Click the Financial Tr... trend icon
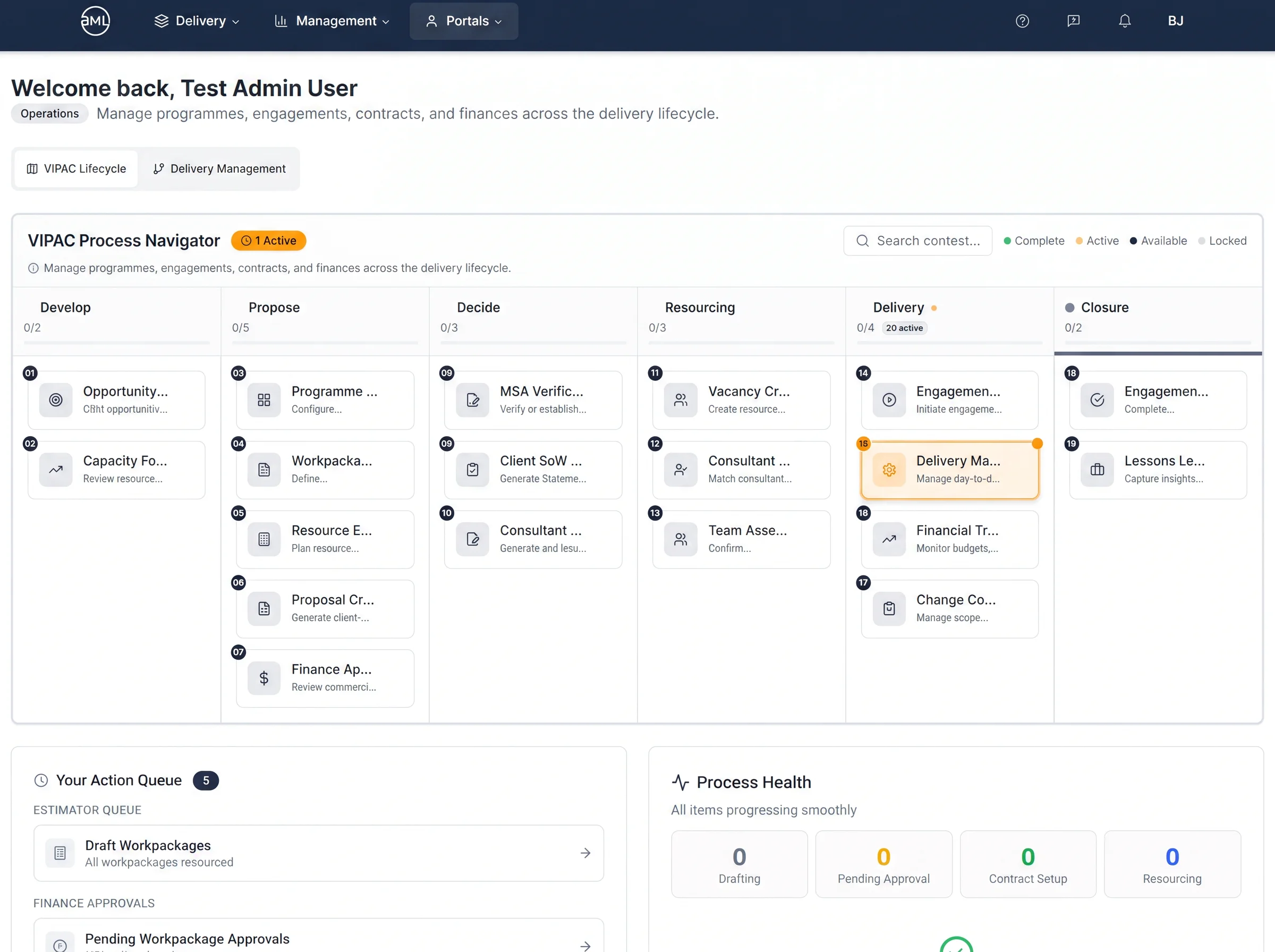1275x952 pixels. point(889,539)
